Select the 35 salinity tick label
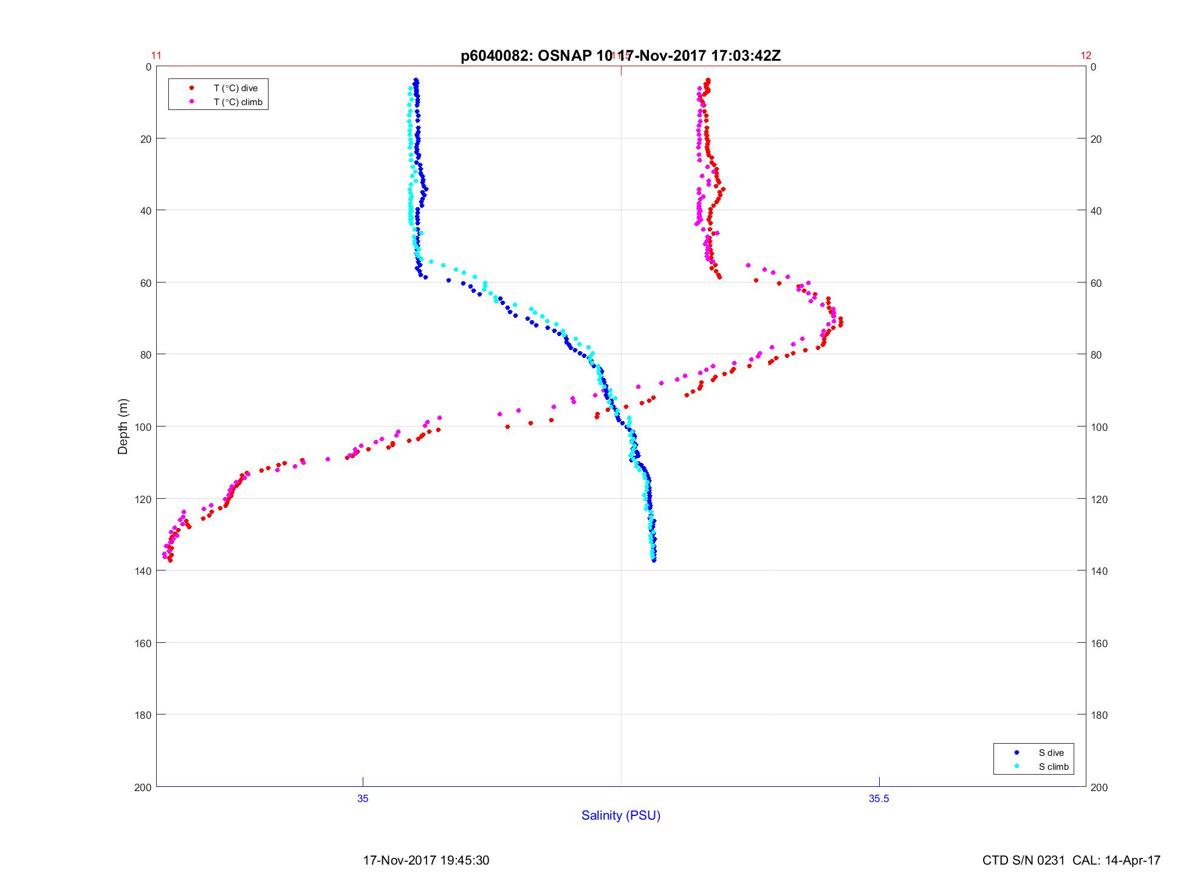1200x885 pixels. pyautogui.click(x=363, y=798)
